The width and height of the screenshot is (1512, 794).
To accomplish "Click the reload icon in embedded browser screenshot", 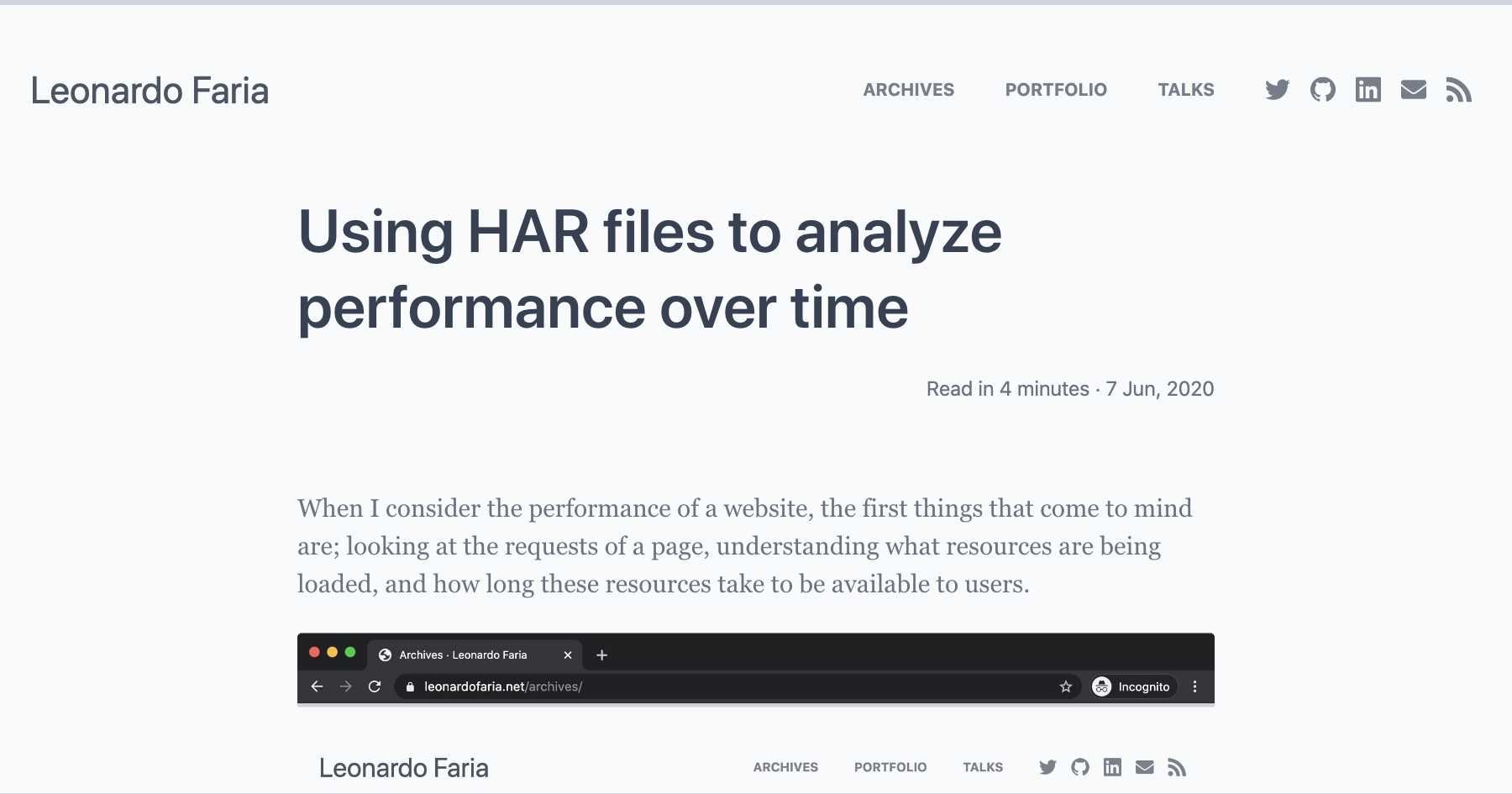I will pos(375,686).
